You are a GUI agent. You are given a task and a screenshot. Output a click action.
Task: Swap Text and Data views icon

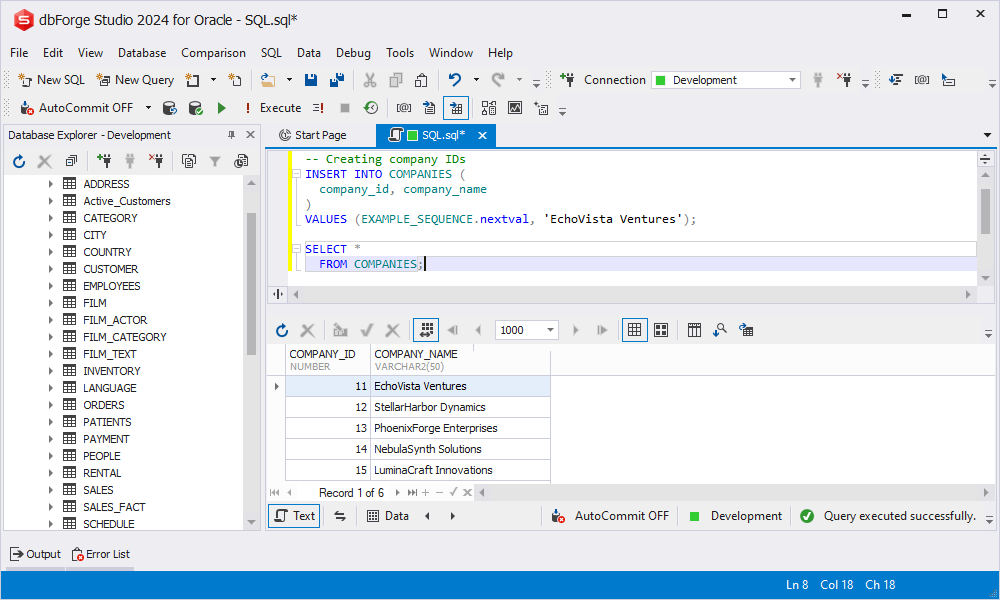[340, 516]
